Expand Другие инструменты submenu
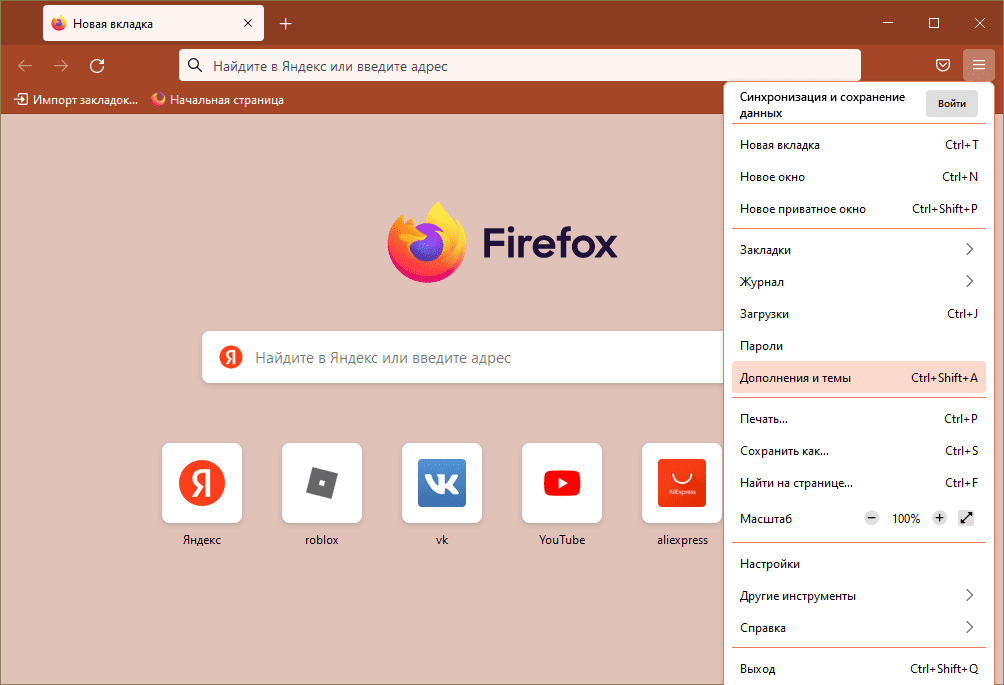Viewport: 1004px width, 685px height. click(x=859, y=595)
